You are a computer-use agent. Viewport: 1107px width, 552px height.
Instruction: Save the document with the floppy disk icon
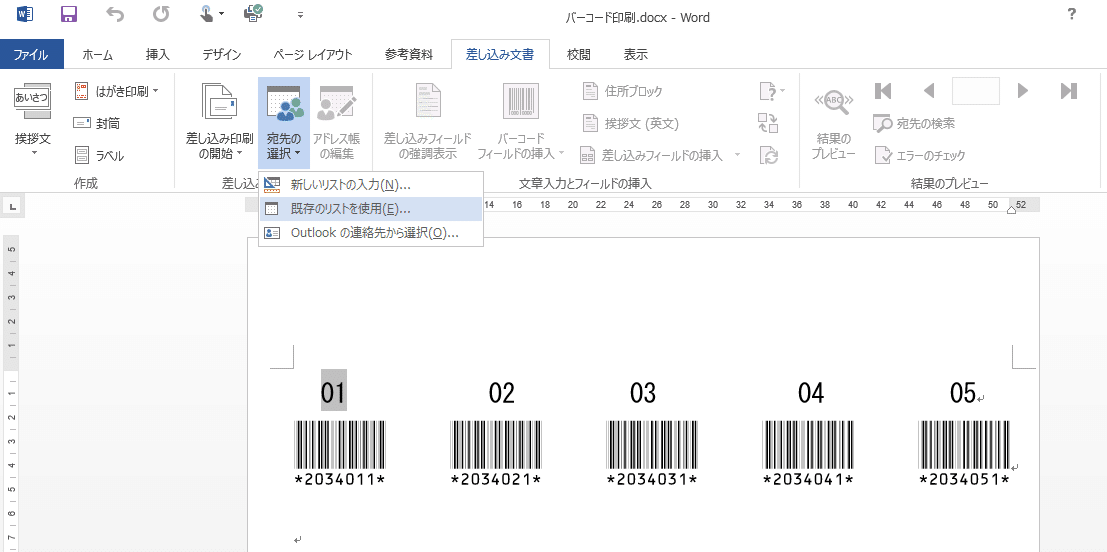coord(69,13)
